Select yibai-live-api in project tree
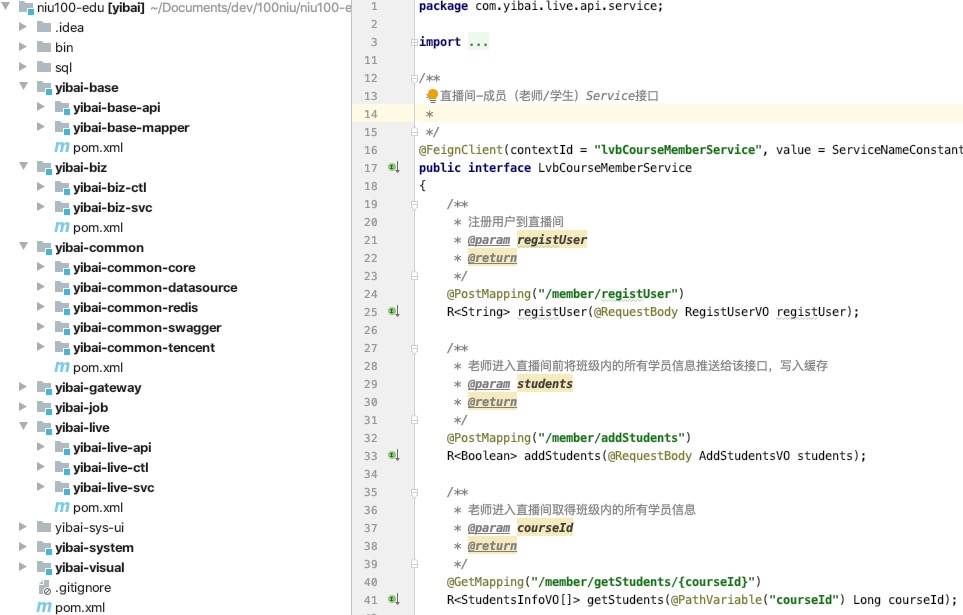 112,448
